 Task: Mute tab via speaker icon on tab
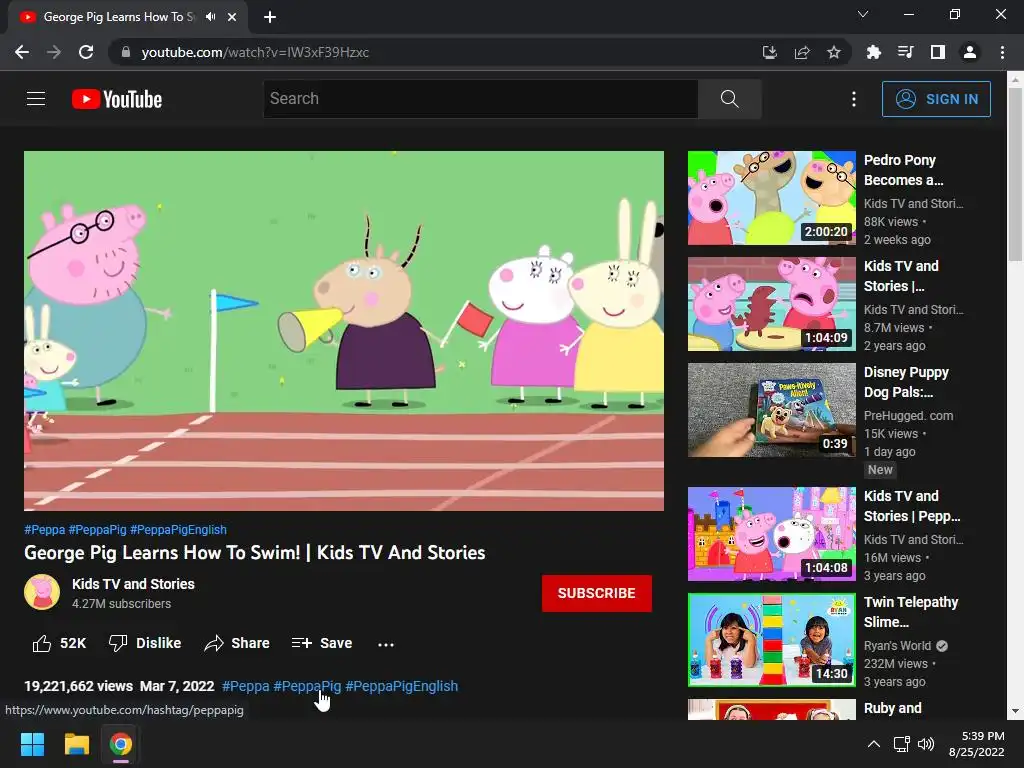point(210,17)
